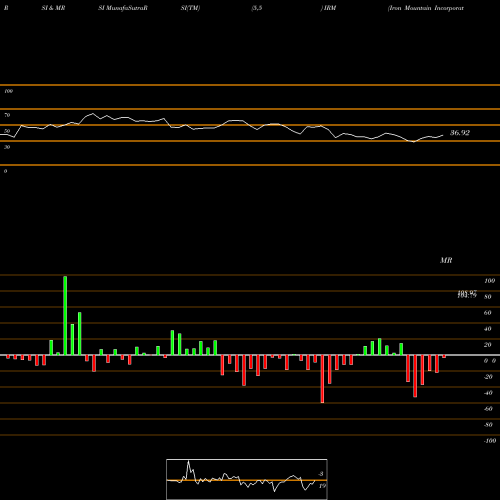This screenshot has height=500, width=500.
Task: Click the RSI axis label 0
Action: pos(5,171)
